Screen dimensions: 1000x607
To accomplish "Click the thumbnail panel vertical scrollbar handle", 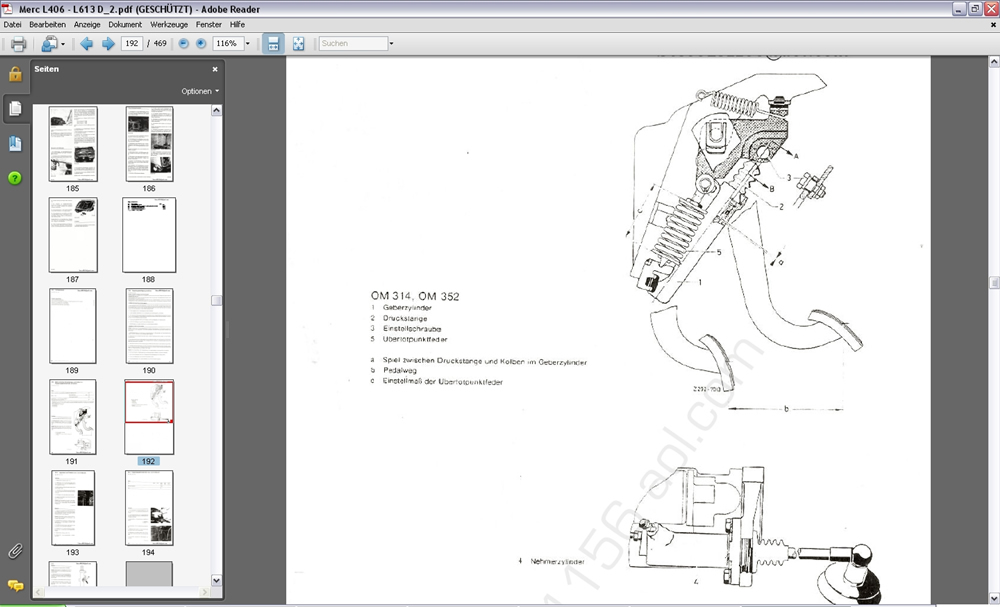I will 216,300.
